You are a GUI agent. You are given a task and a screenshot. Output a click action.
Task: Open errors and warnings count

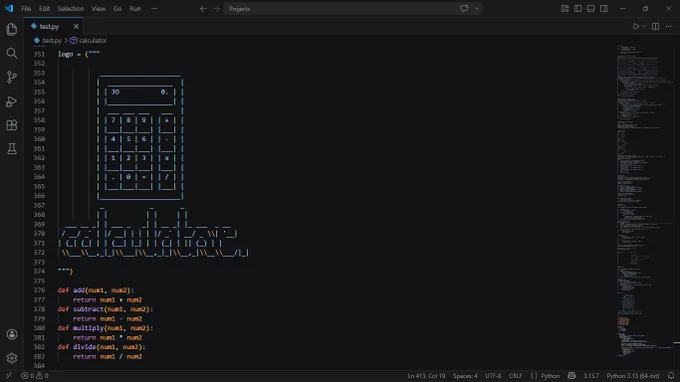35,375
